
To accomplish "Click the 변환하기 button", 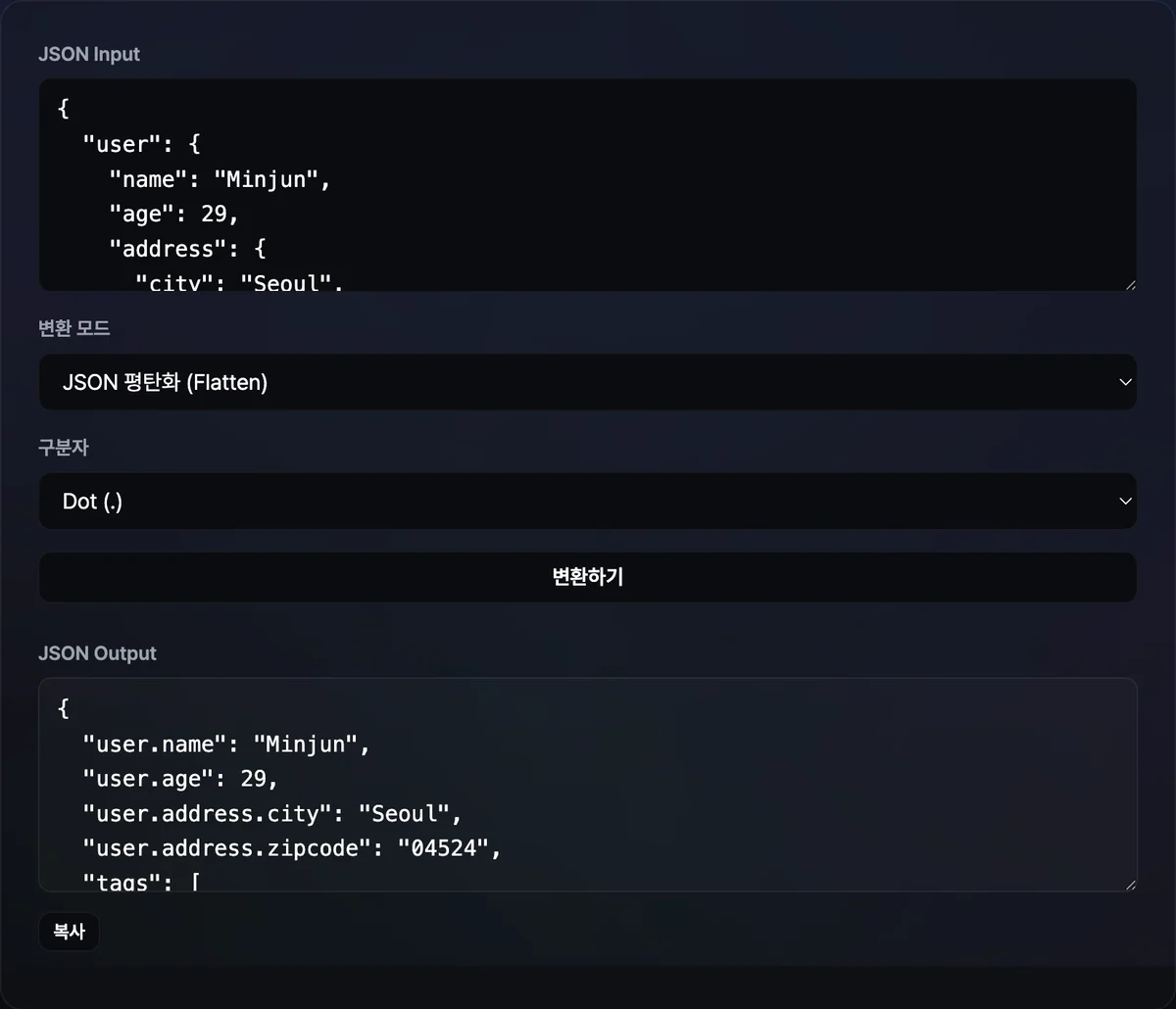I will coord(588,577).
